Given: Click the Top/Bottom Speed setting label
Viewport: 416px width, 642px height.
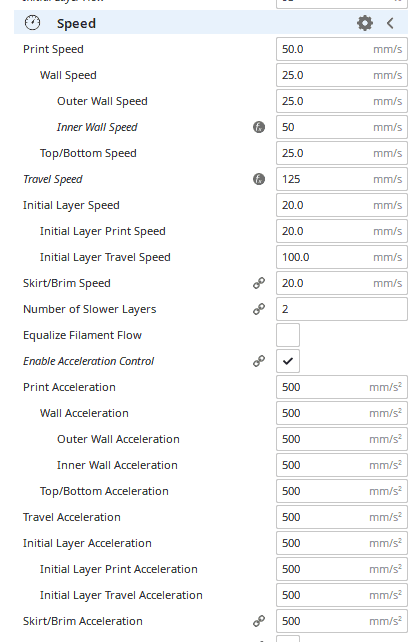Looking at the screenshot, I should 88,153.
